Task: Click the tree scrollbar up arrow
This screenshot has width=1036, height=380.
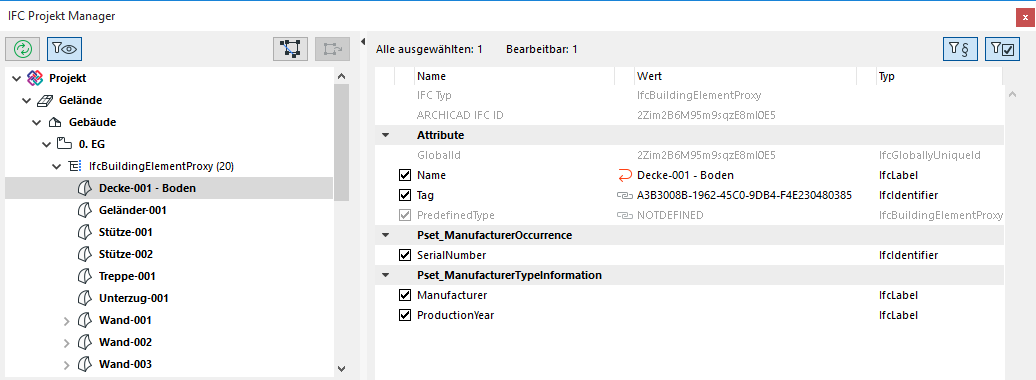Action: [x=341, y=77]
